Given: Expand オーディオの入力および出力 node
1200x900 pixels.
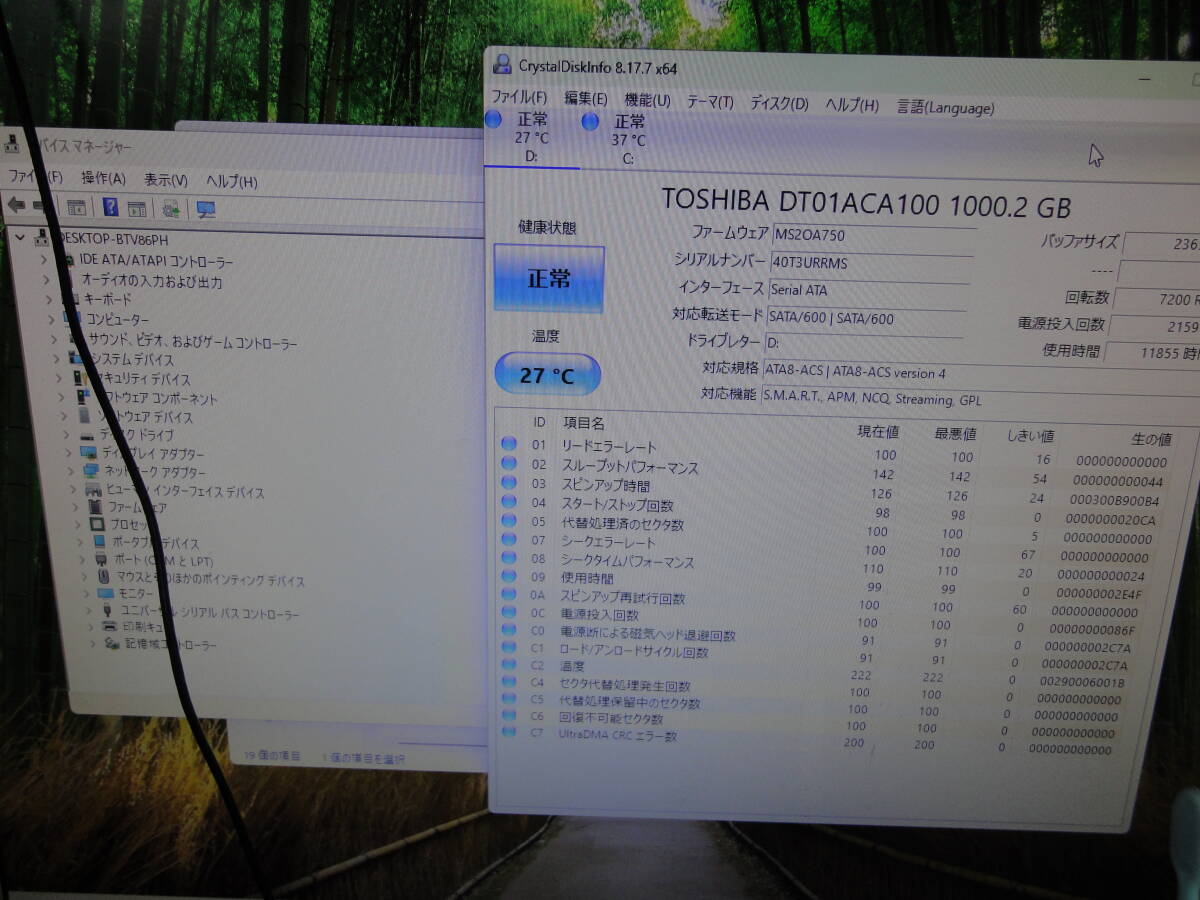Looking at the screenshot, I should [x=46, y=279].
